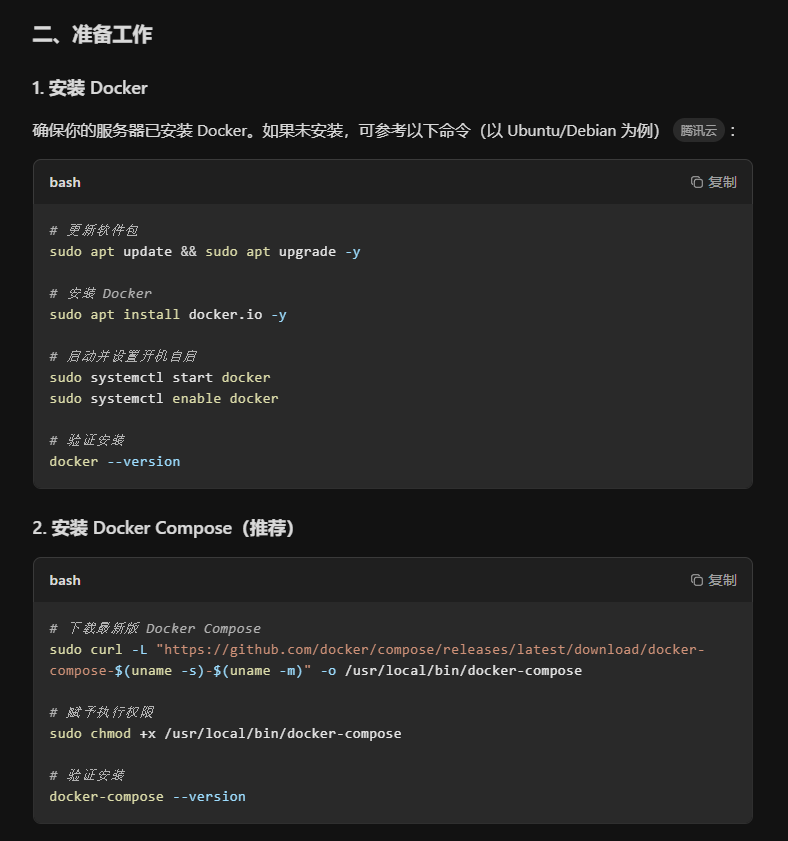Click the comment # 下载最新版 Docker Compose
788x841 pixels.
[x=155, y=629]
